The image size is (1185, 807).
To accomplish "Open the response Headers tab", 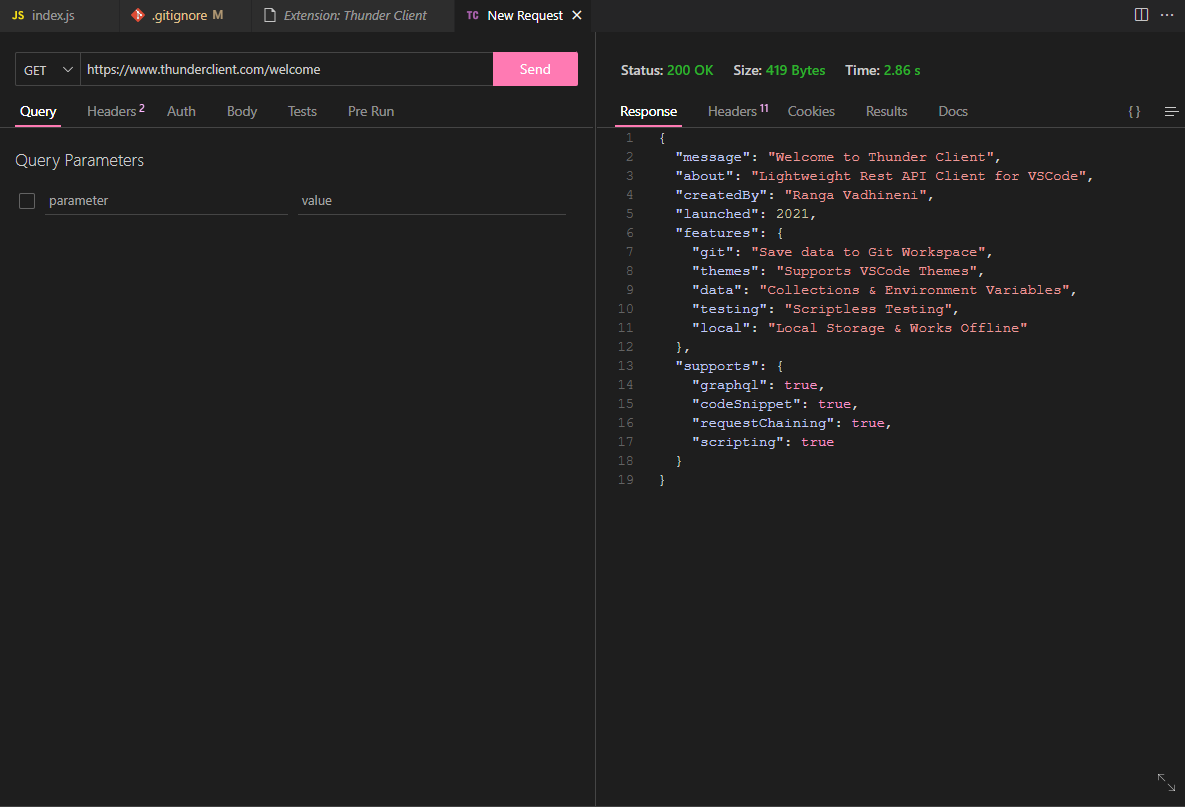I will click(738, 111).
